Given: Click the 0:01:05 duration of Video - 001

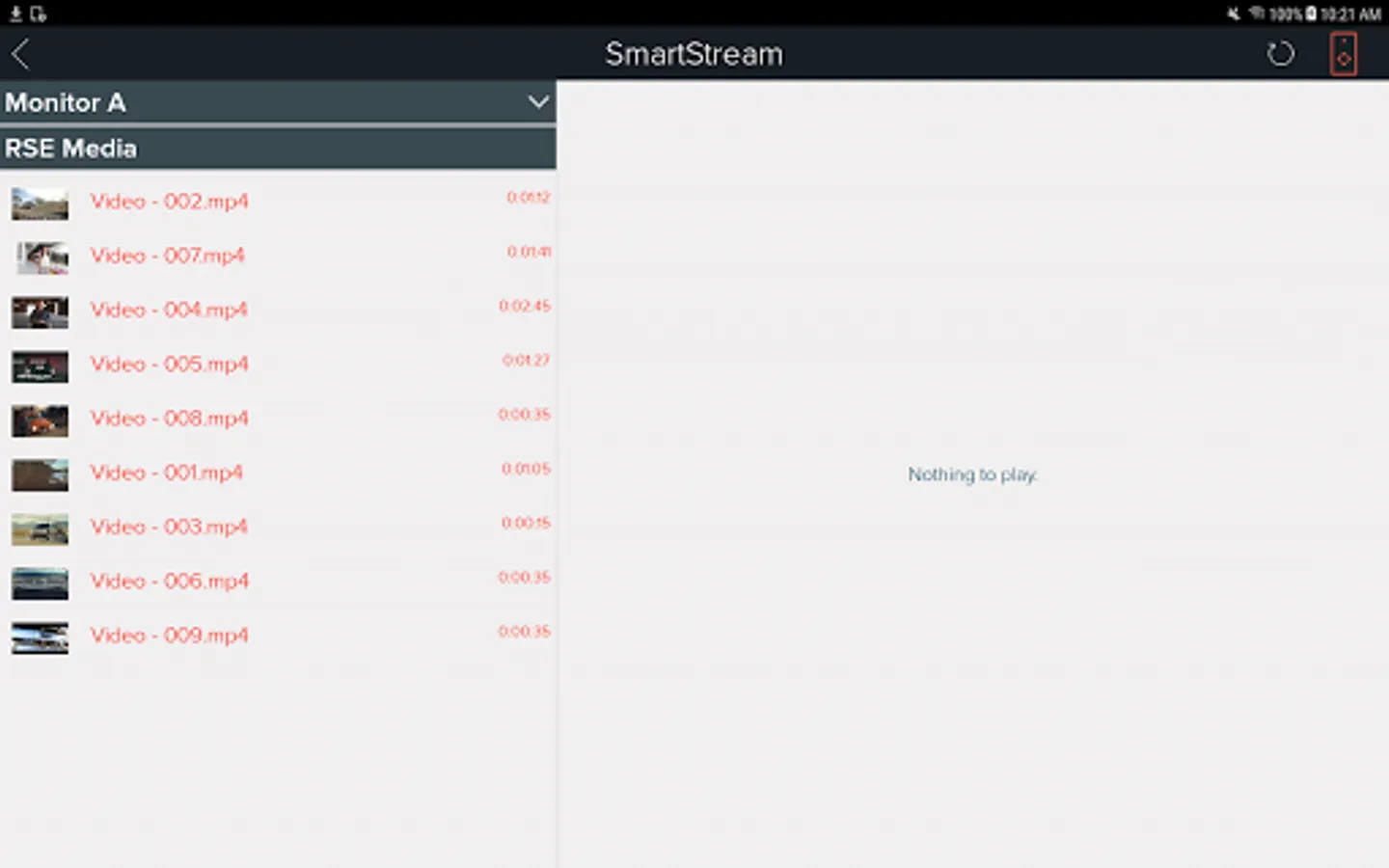Looking at the screenshot, I should pos(526,469).
